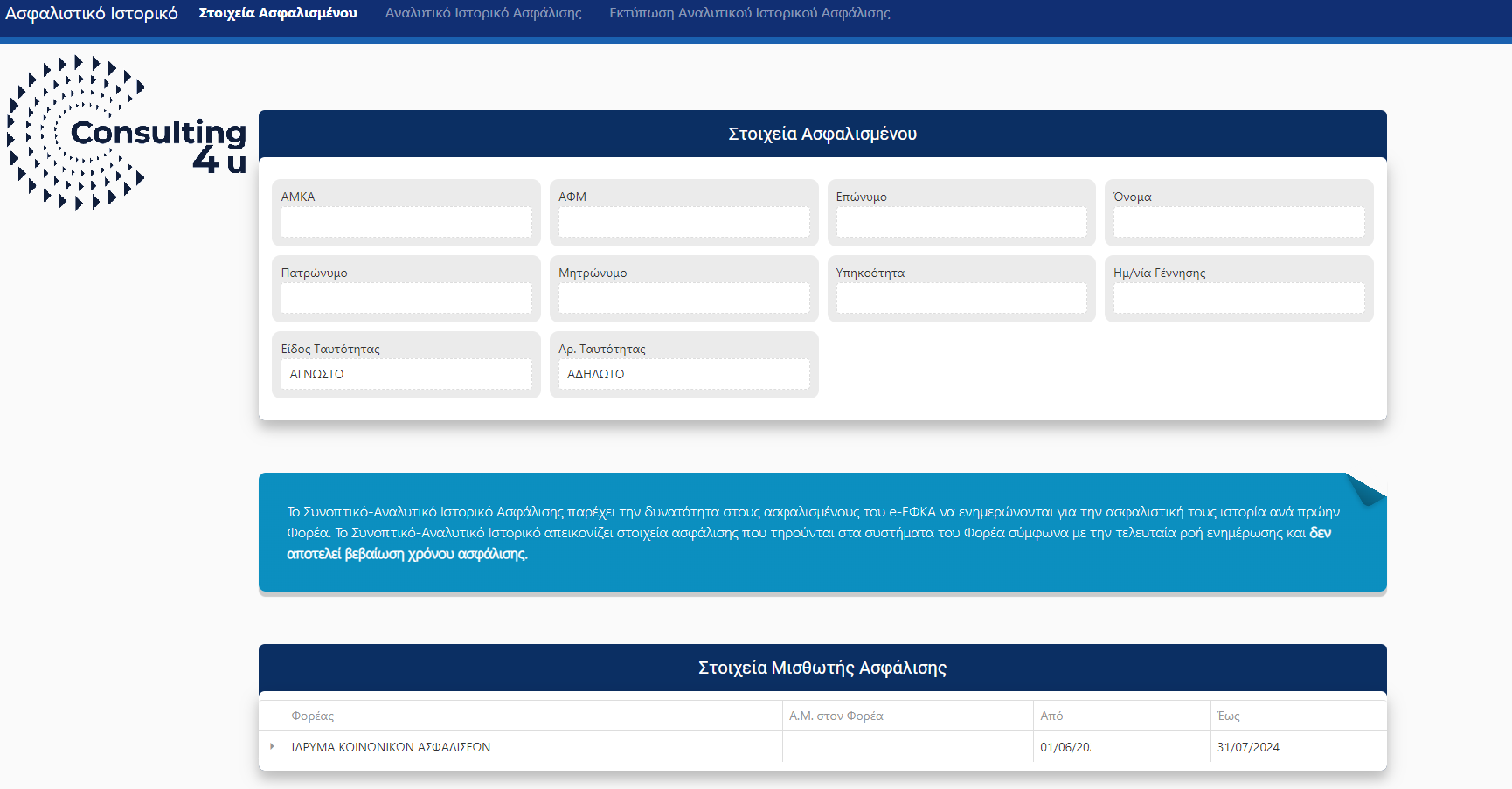The image size is (1512, 789).
Task: Click the Αρ. Ταυτότητας field showing ΑΔΗΛΩΤΟ
Action: point(683,374)
